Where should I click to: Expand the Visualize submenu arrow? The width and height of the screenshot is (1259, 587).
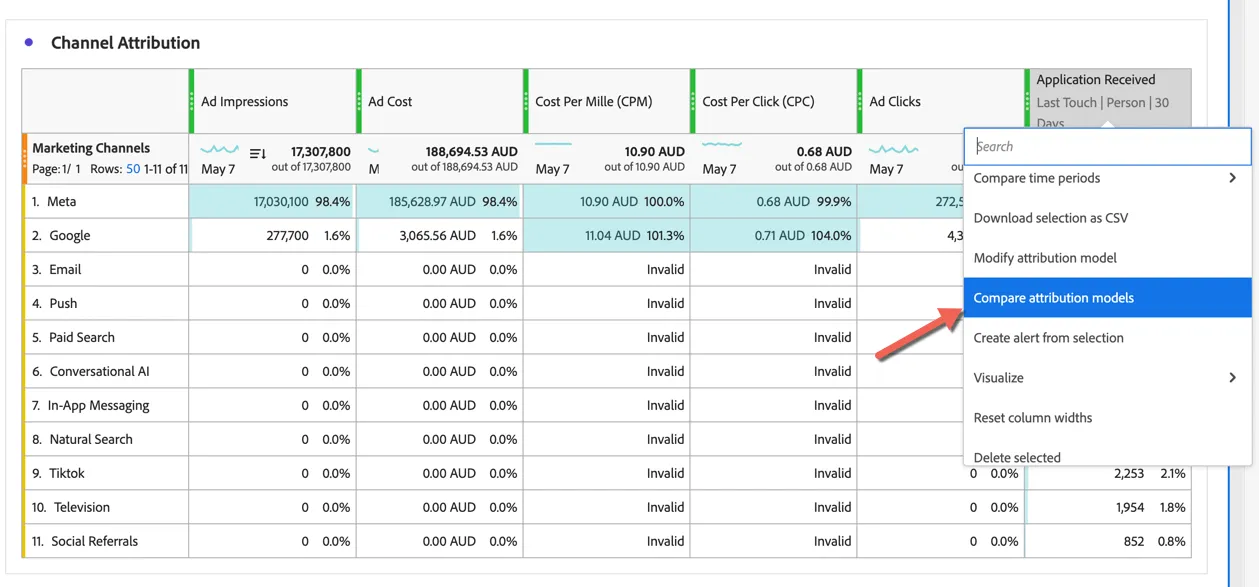pyautogui.click(x=1232, y=378)
